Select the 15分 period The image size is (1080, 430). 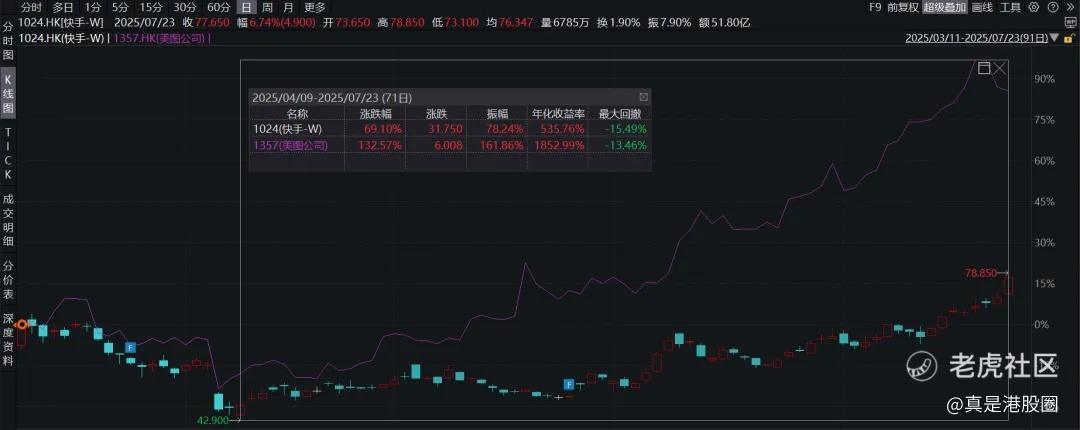coord(150,8)
